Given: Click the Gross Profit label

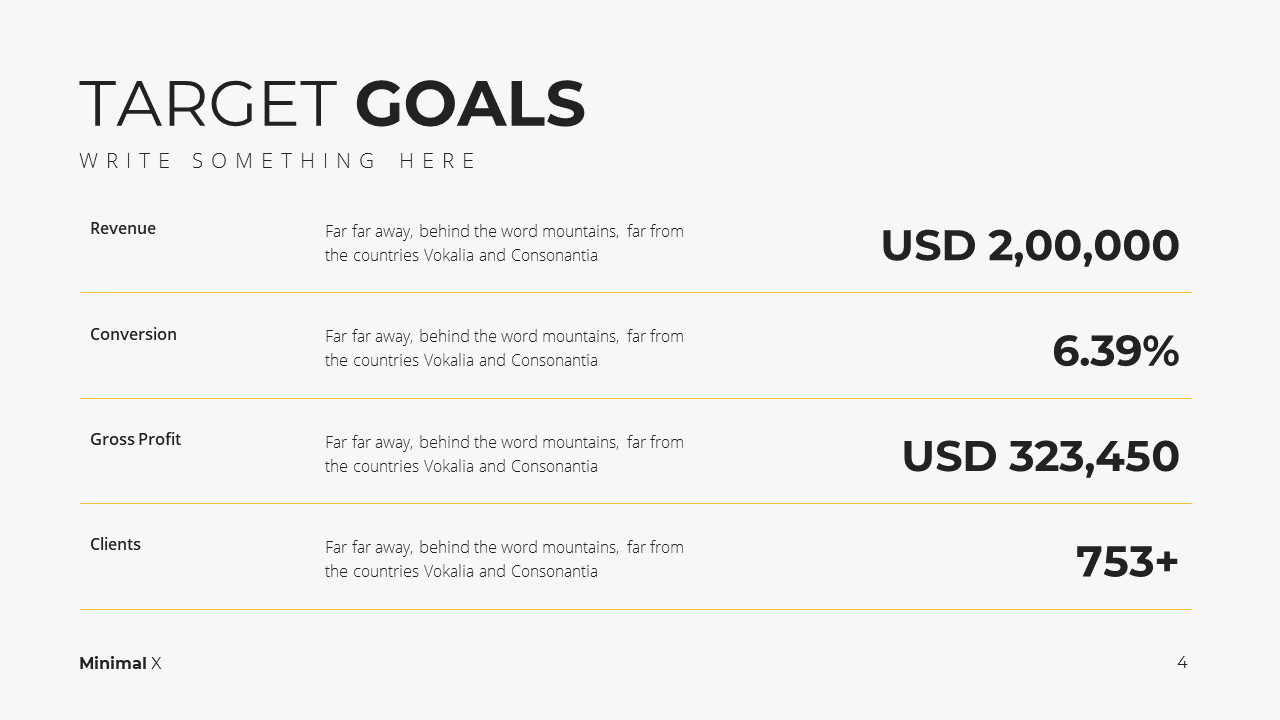Looking at the screenshot, I should point(135,439).
